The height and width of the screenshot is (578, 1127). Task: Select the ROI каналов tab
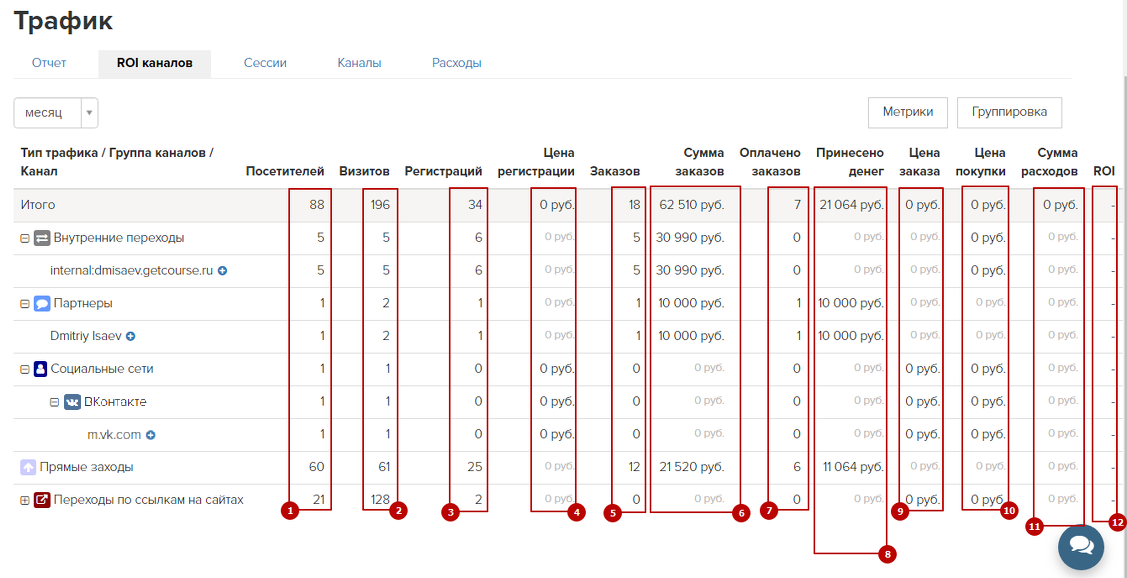pyautogui.click(x=155, y=63)
